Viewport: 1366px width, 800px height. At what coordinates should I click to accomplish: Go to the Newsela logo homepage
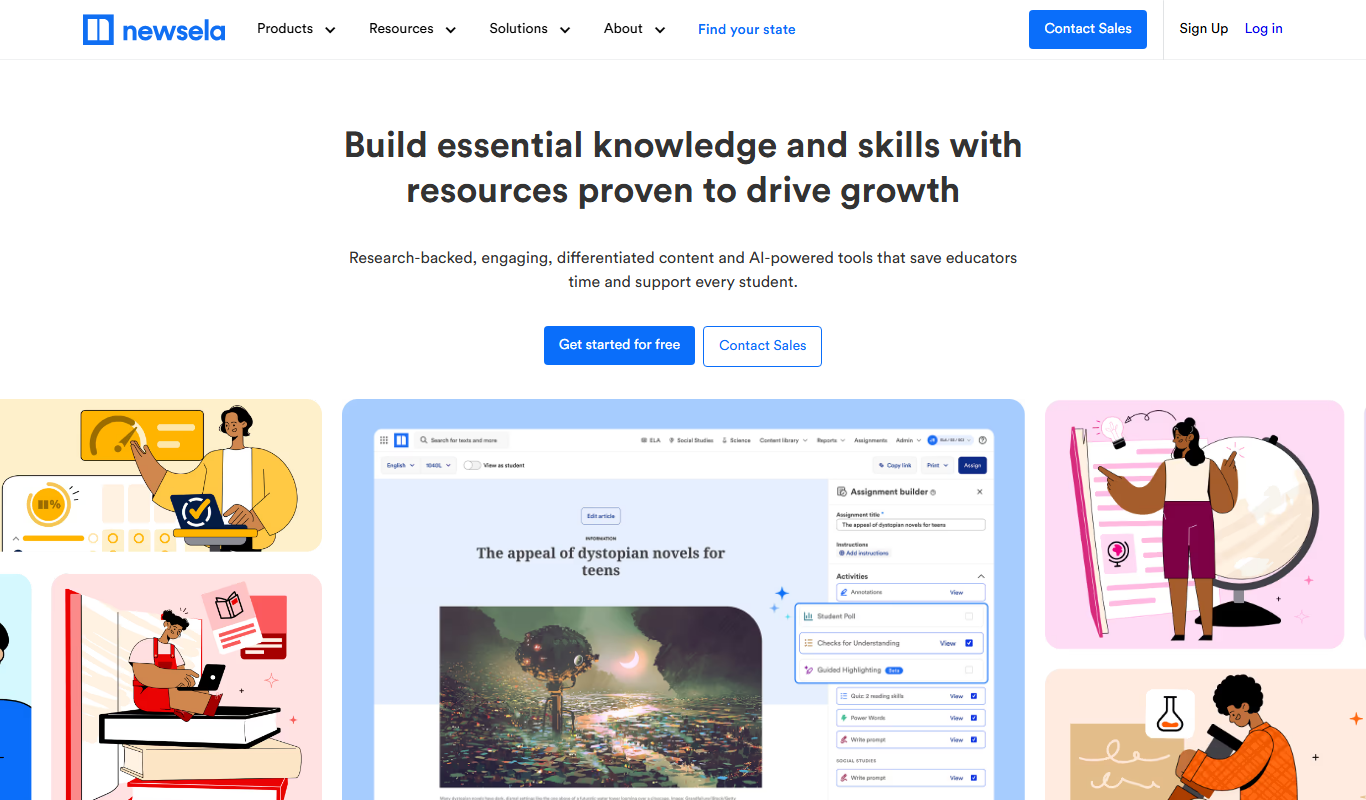point(154,30)
